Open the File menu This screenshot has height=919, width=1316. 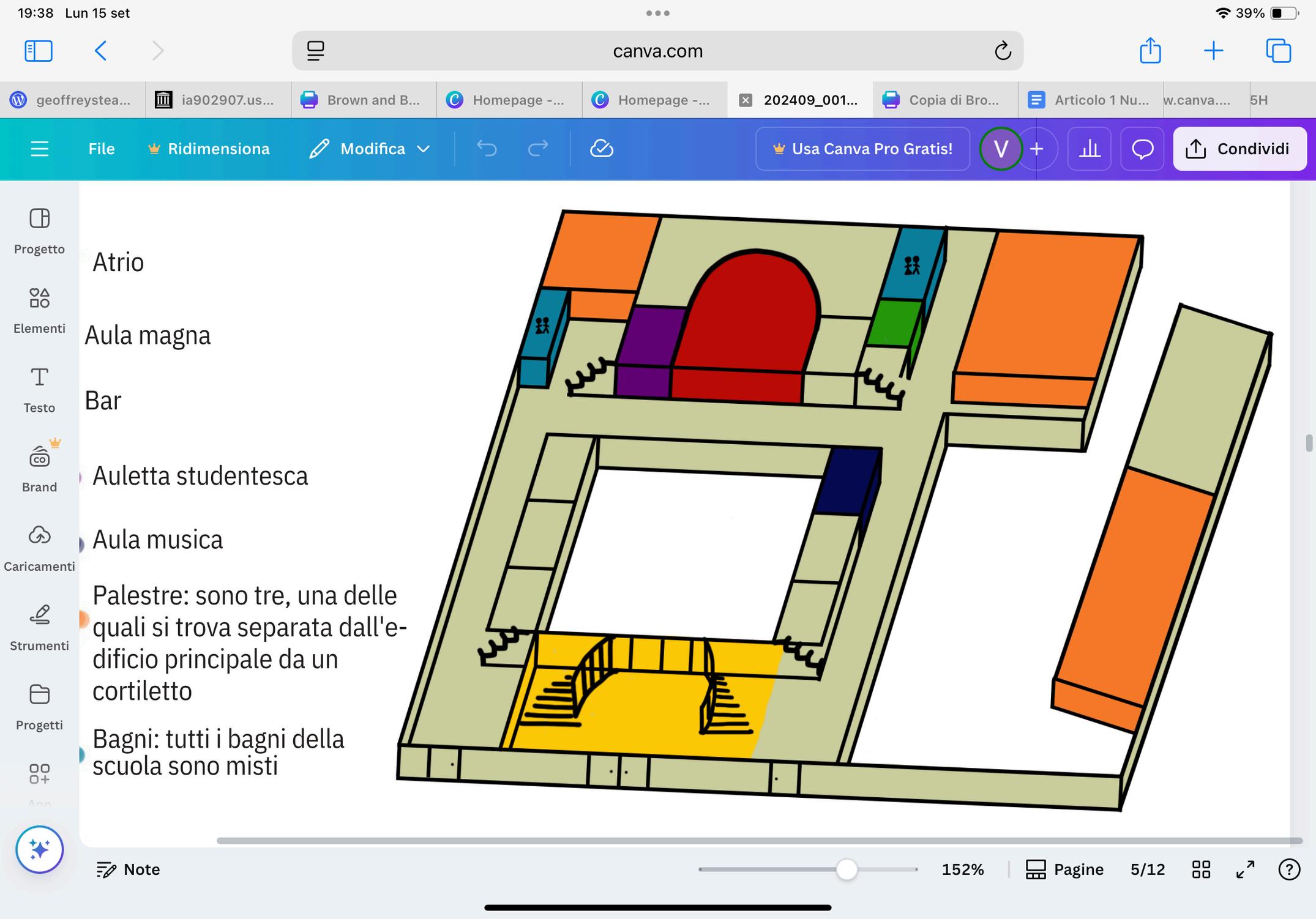102,149
